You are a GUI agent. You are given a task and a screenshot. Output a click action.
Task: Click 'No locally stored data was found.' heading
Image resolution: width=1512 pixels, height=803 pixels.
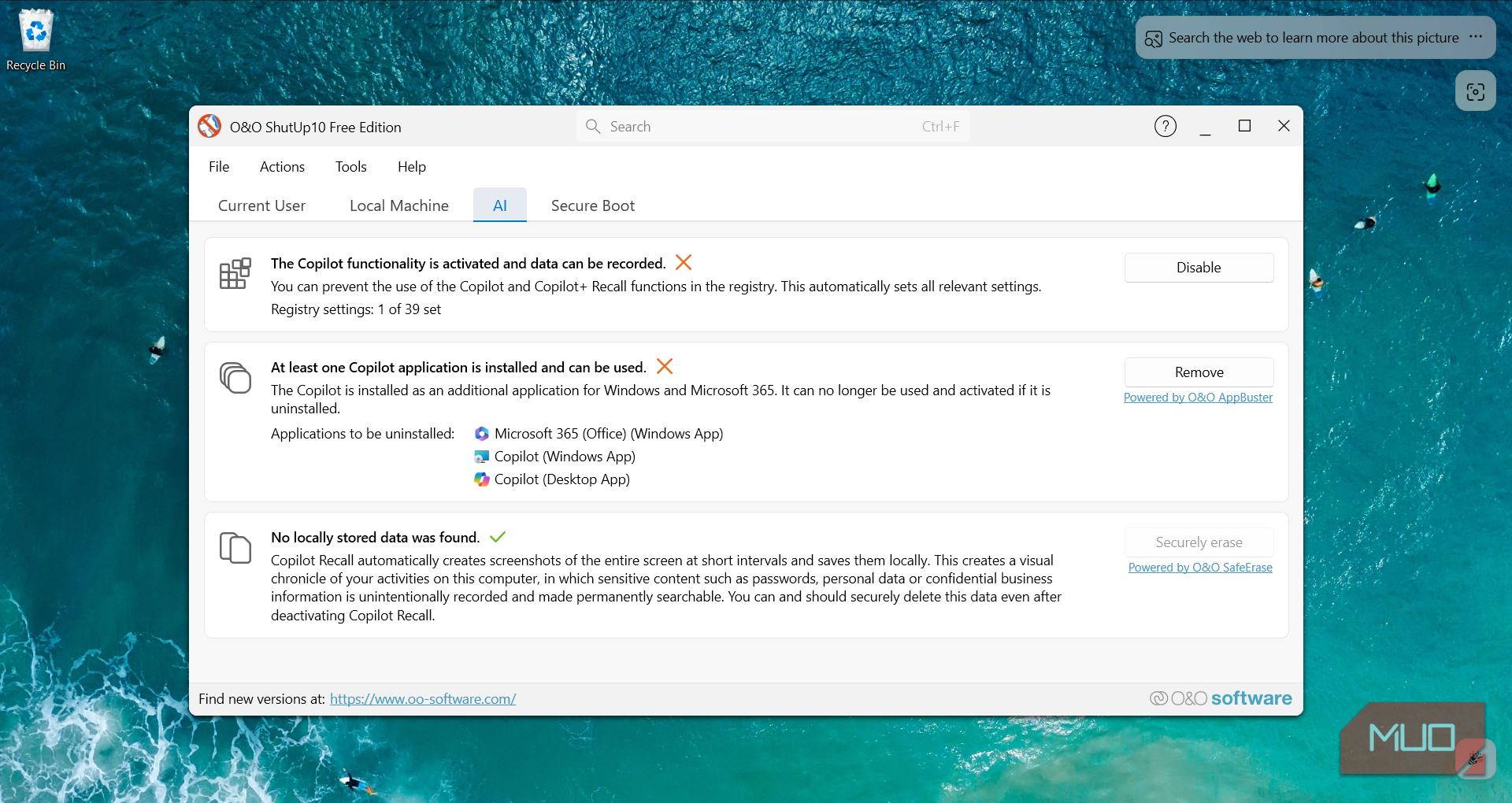375,538
